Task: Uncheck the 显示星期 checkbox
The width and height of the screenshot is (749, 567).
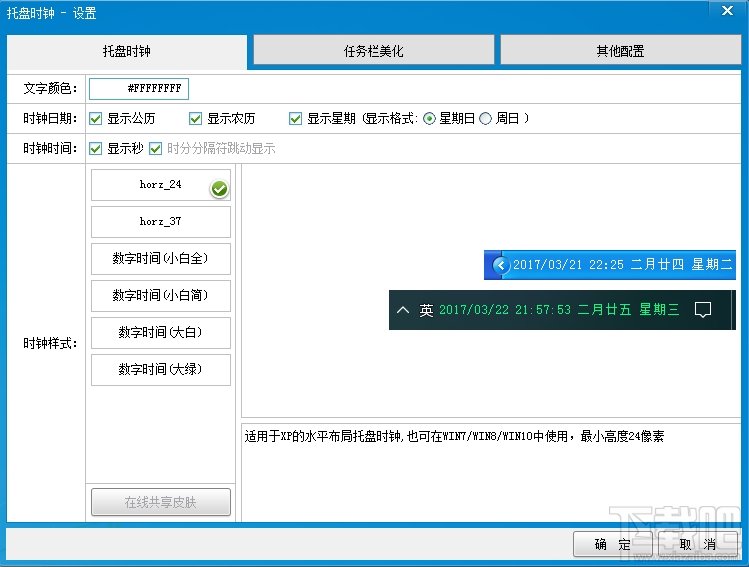Action: click(x=295, y=118)
